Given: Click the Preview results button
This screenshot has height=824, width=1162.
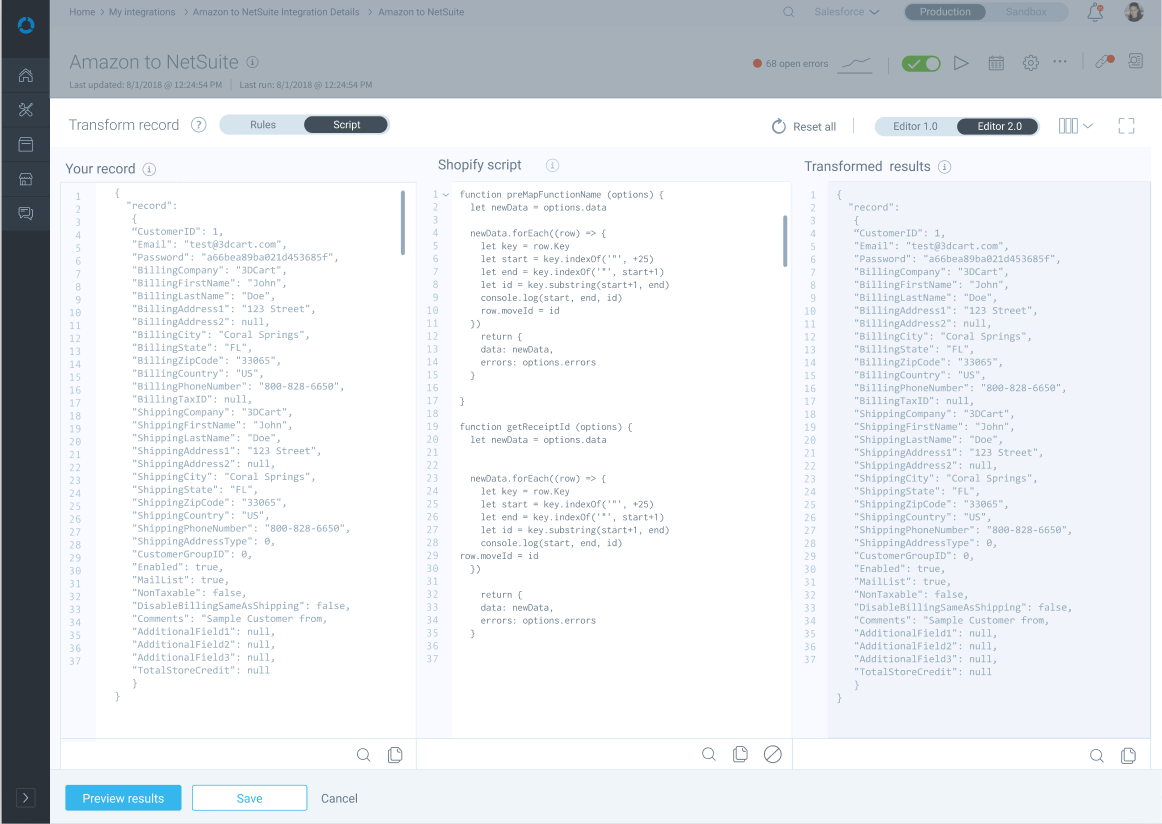Looking at the screenshot, I should (123, 798).
